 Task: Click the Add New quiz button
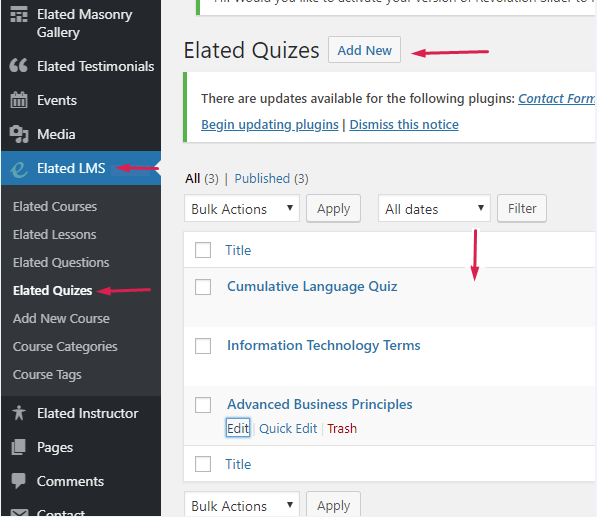(364, 50)
